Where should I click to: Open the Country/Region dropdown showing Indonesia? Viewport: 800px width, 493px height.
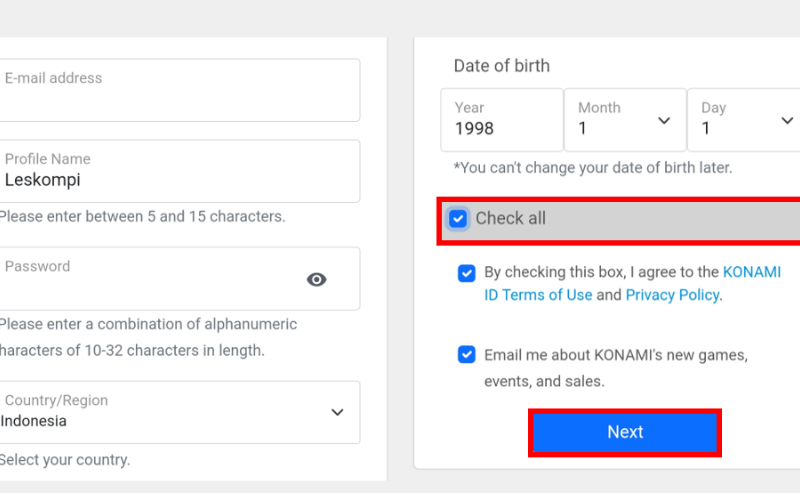click(x=179, y=412)
